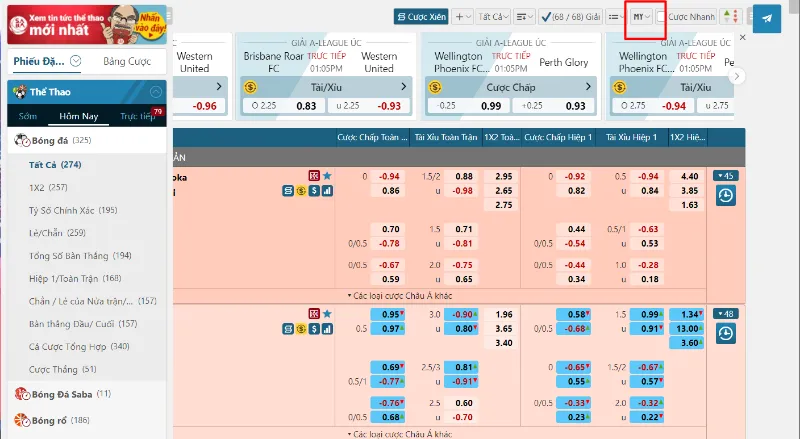The image size is (800, 439).
Task: Switch to the Phiếu Đặt tab
Action: pyautogui.click(x=39, y=61)
